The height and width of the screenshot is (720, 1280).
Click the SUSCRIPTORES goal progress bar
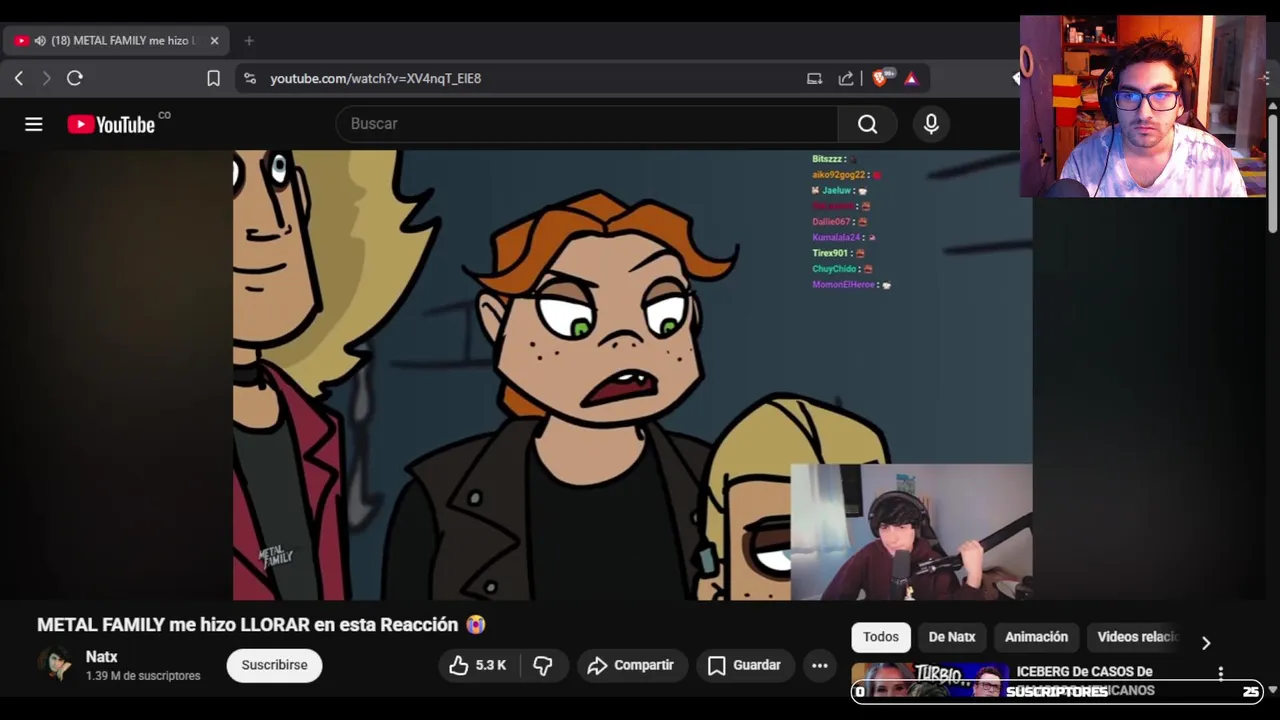tap(1058, 691)
